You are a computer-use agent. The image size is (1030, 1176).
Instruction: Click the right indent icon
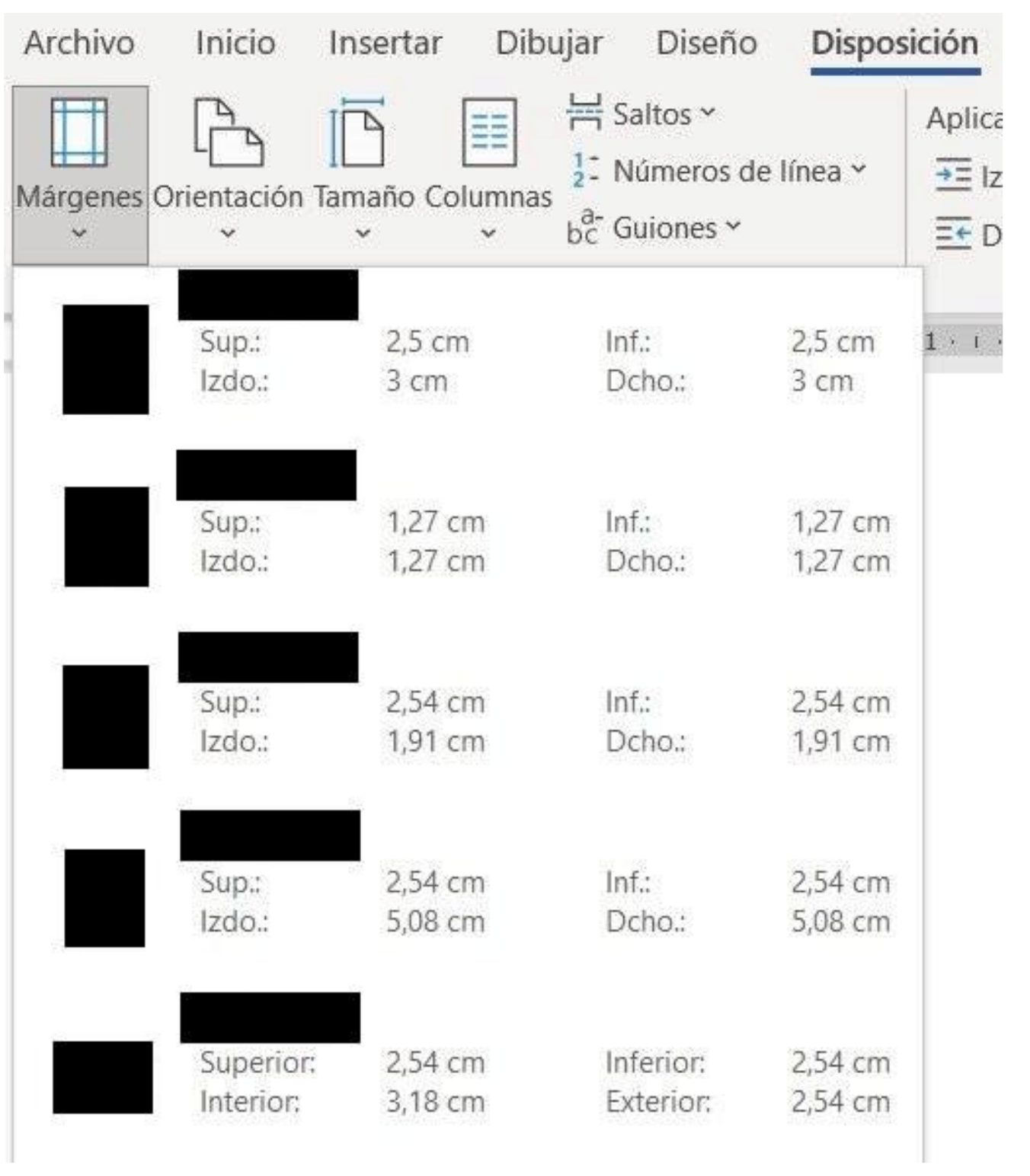[953, 233]
